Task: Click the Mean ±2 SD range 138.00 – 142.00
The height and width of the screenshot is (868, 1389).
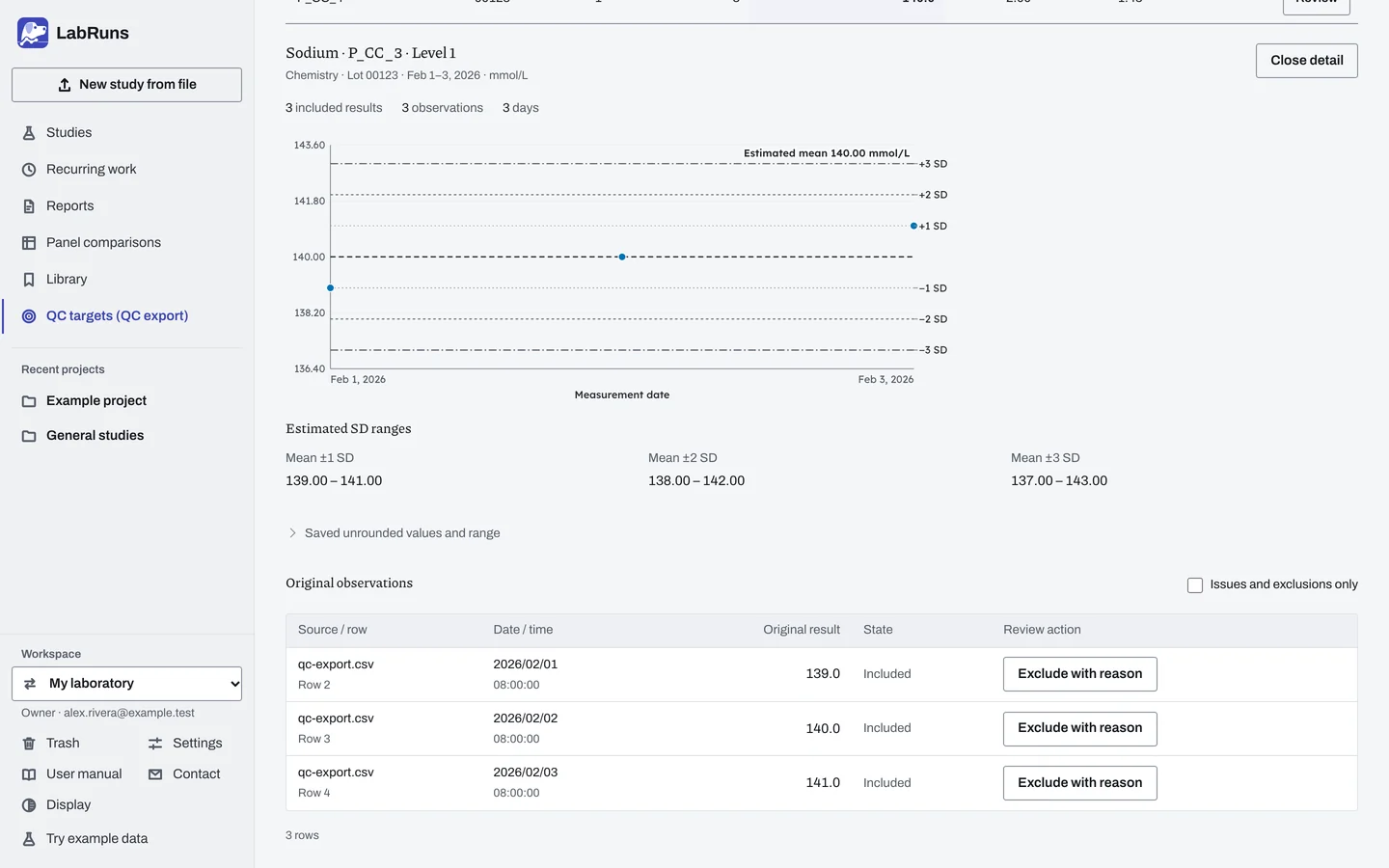Action: pos(696,481)
